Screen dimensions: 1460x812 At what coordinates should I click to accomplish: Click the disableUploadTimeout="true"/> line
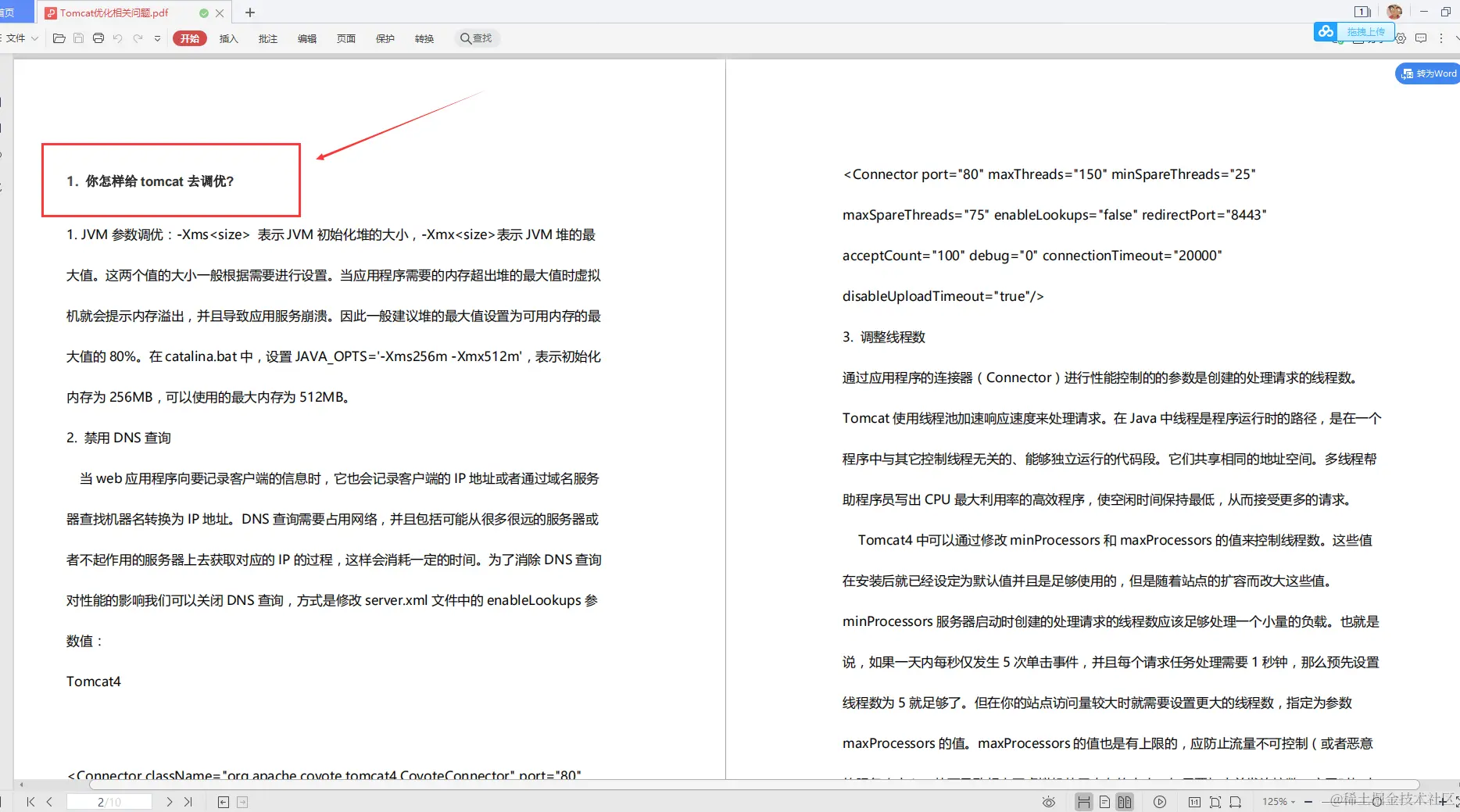[943, 296]
